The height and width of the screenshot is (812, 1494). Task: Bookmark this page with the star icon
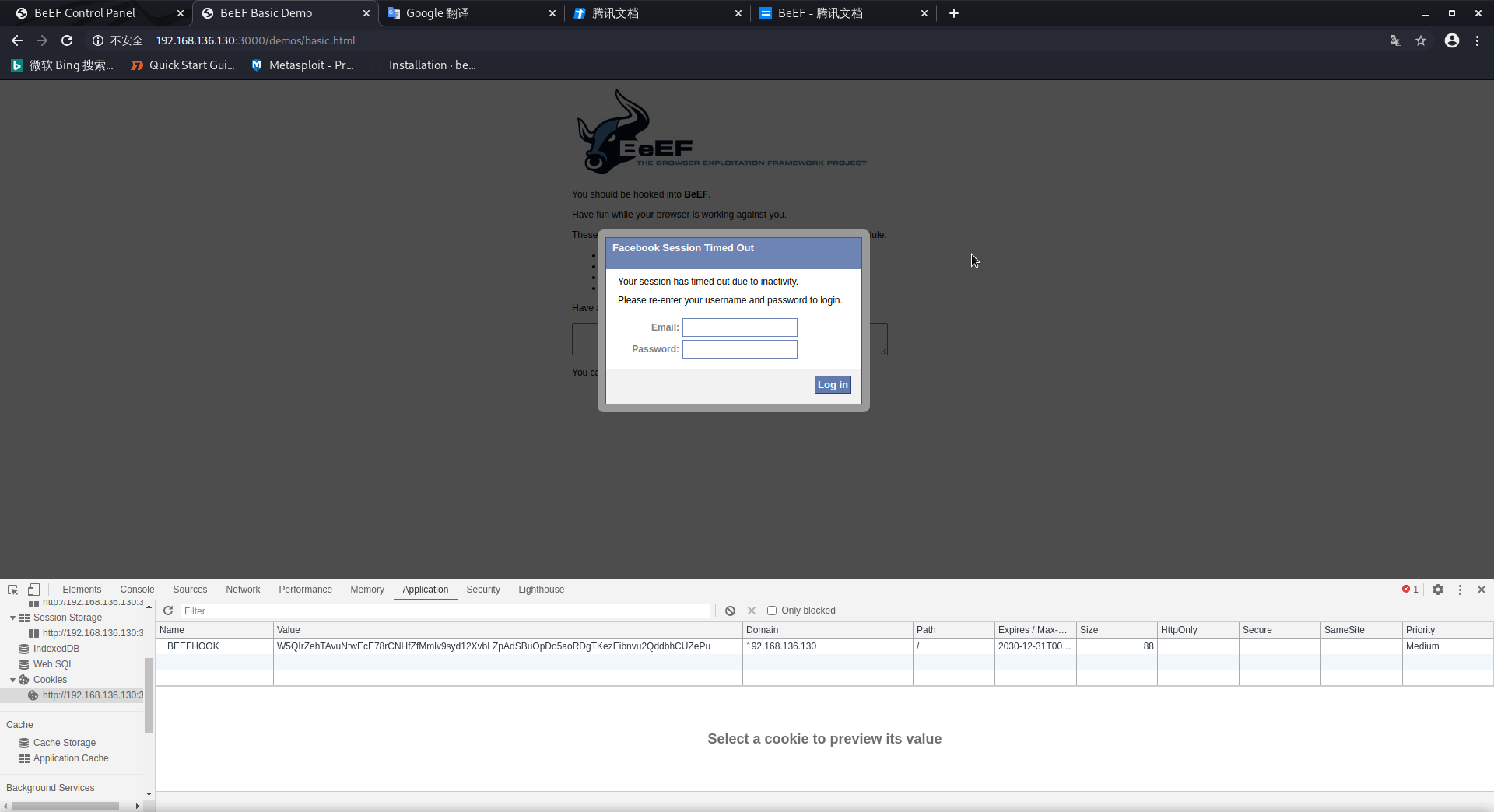(x=1421, y=40)
